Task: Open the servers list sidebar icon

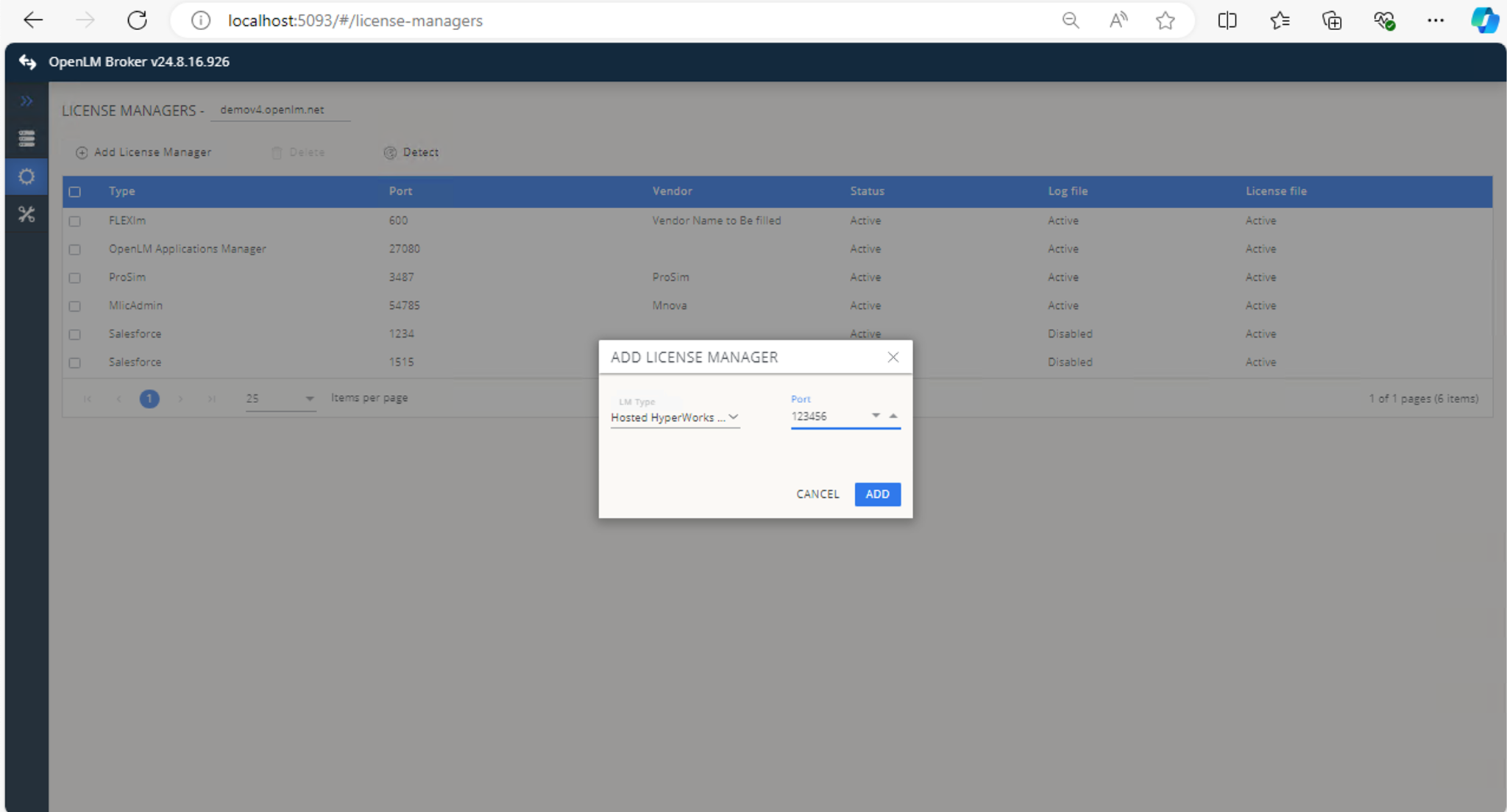Action: (26, 138)
